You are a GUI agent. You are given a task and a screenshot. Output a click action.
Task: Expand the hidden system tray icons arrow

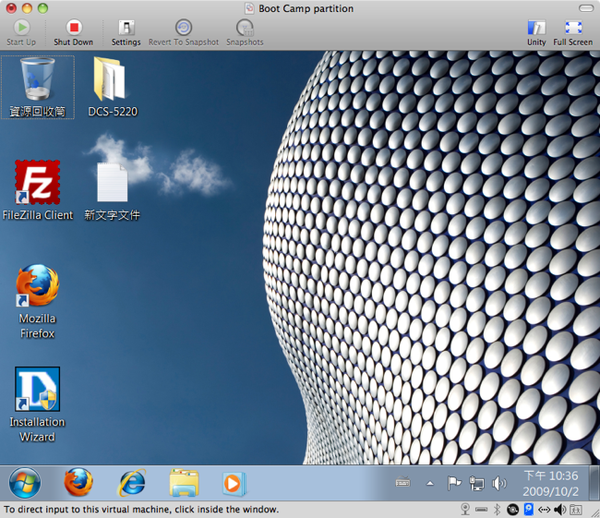coord(430,483)
